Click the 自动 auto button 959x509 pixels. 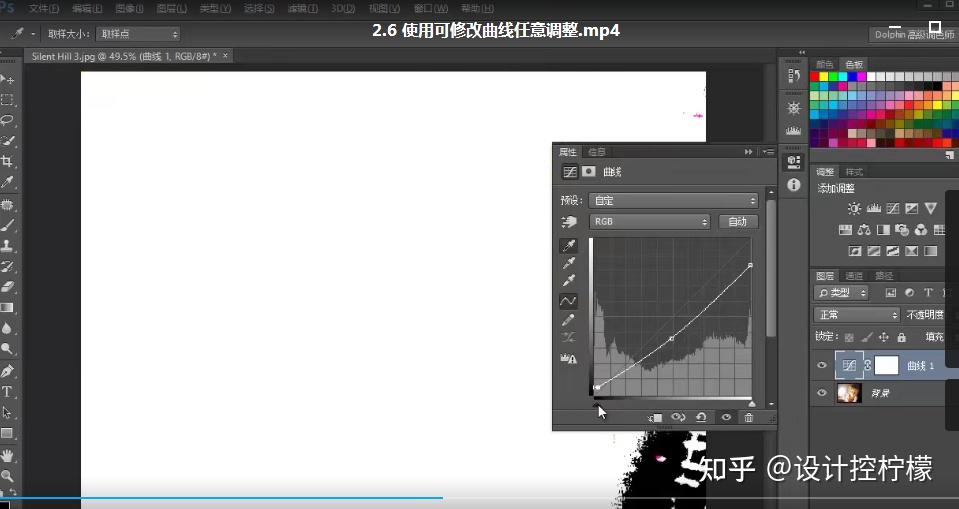click(x=738, y=221)
